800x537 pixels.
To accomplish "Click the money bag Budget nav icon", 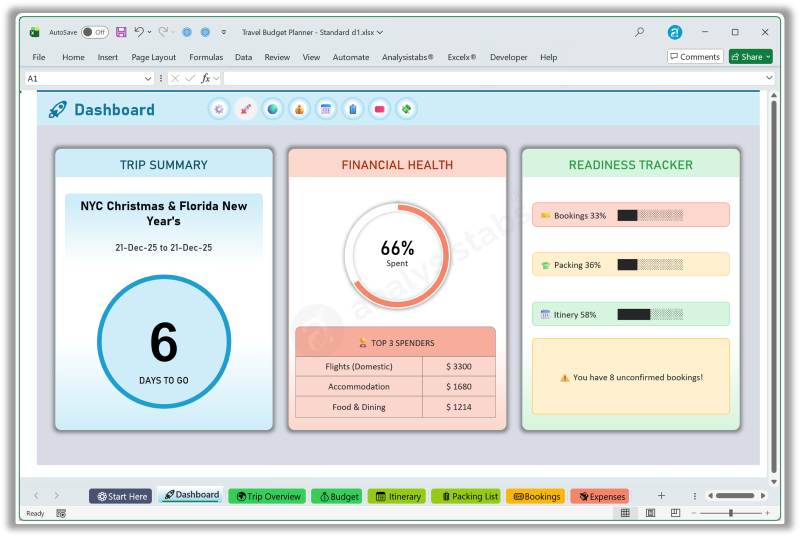I will [299, 109].
